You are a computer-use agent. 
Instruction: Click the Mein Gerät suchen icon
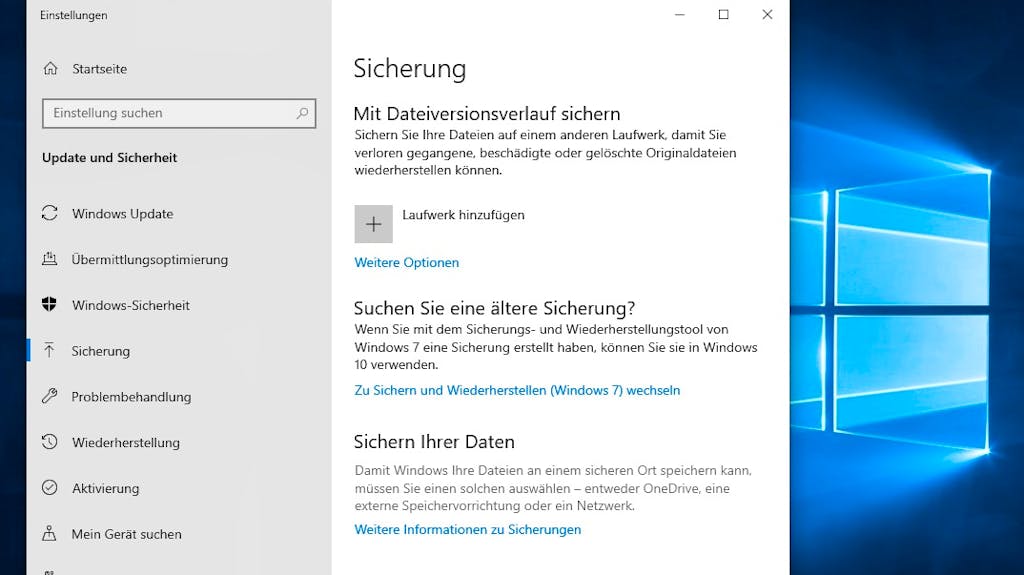(x=49, y=533)
